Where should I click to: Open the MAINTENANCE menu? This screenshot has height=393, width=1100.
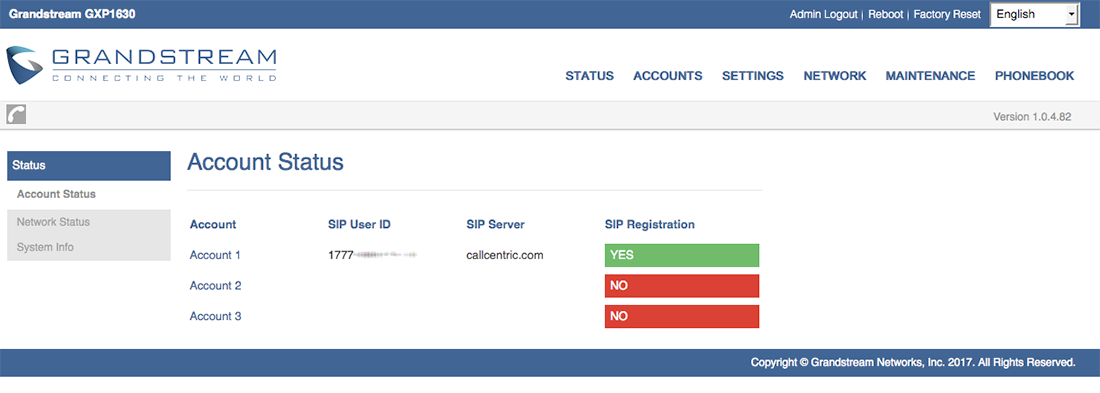point(930,76)
